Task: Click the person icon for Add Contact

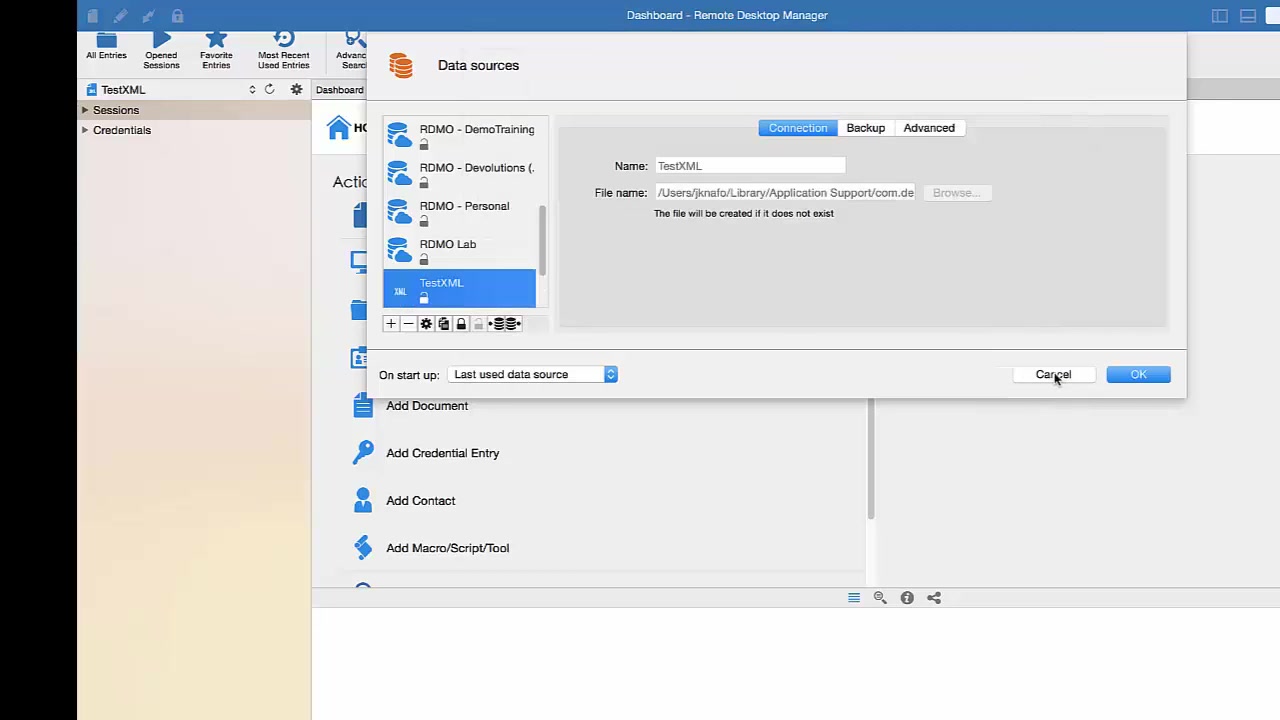Action: (x=363, y=500)
